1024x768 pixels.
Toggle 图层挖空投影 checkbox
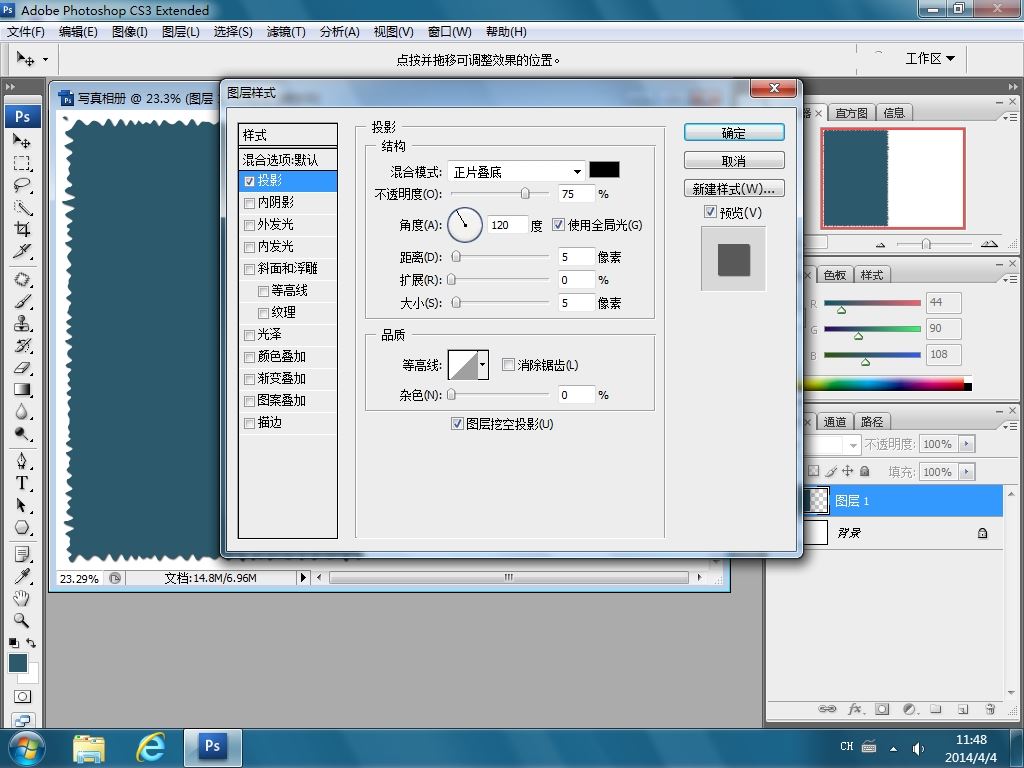(457, 423)
